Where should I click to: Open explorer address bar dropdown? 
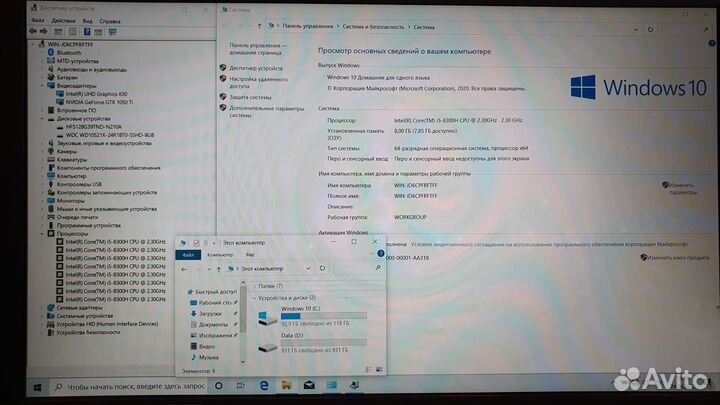click(x=308, y=269)
